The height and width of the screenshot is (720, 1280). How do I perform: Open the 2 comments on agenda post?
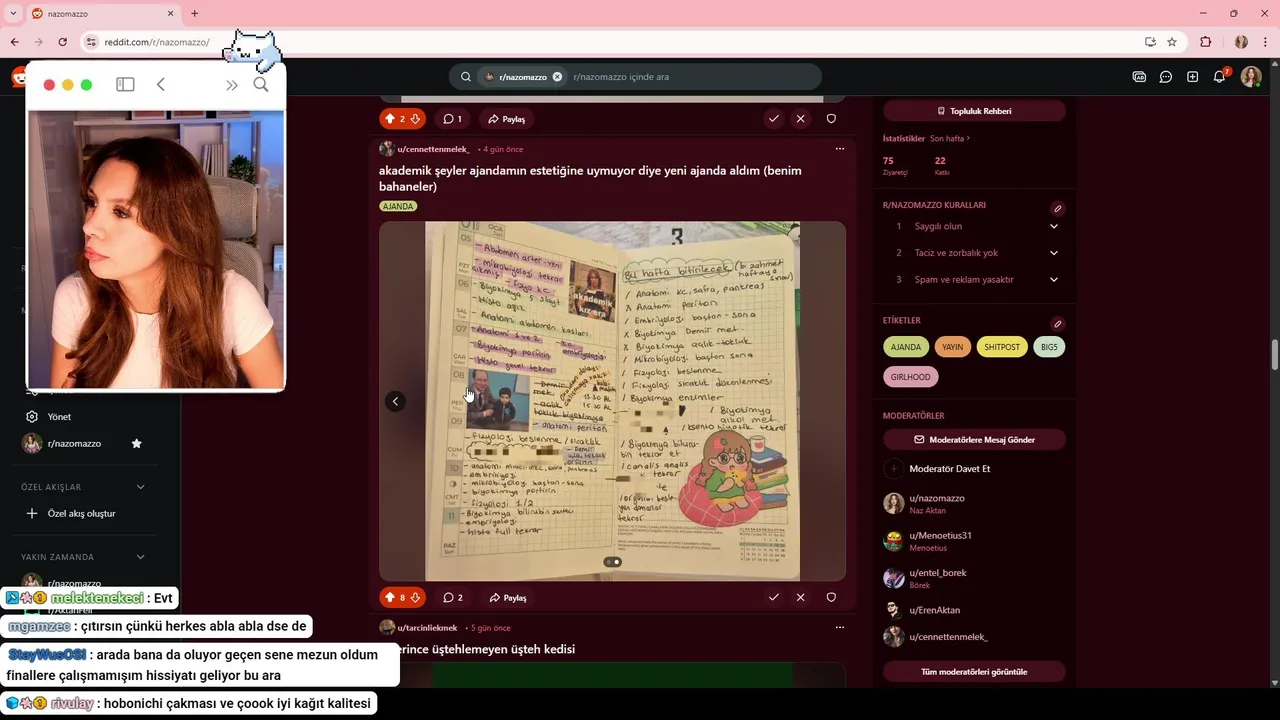[453, 597]
